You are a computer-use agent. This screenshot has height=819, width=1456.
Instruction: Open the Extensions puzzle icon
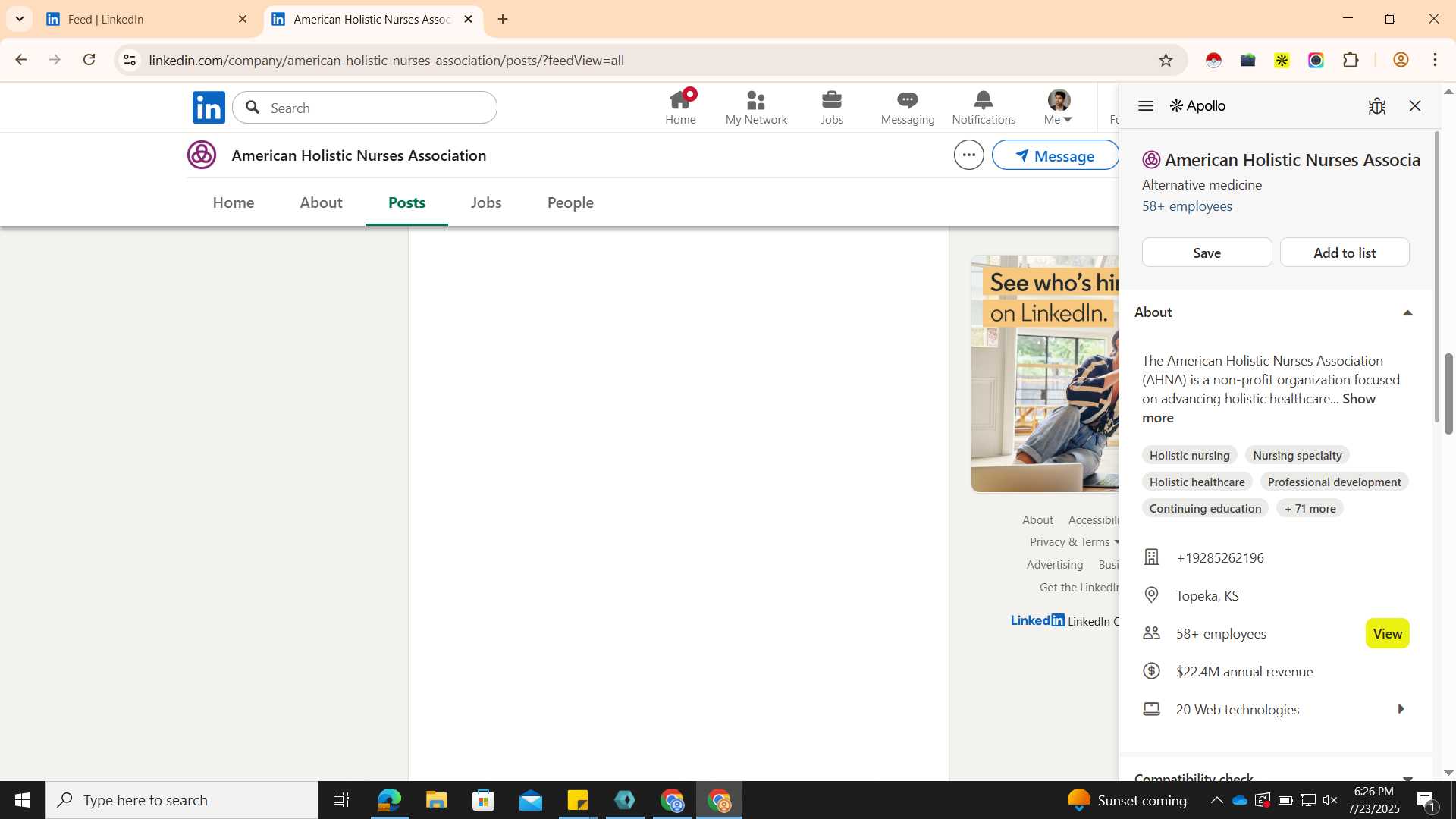1351,60
